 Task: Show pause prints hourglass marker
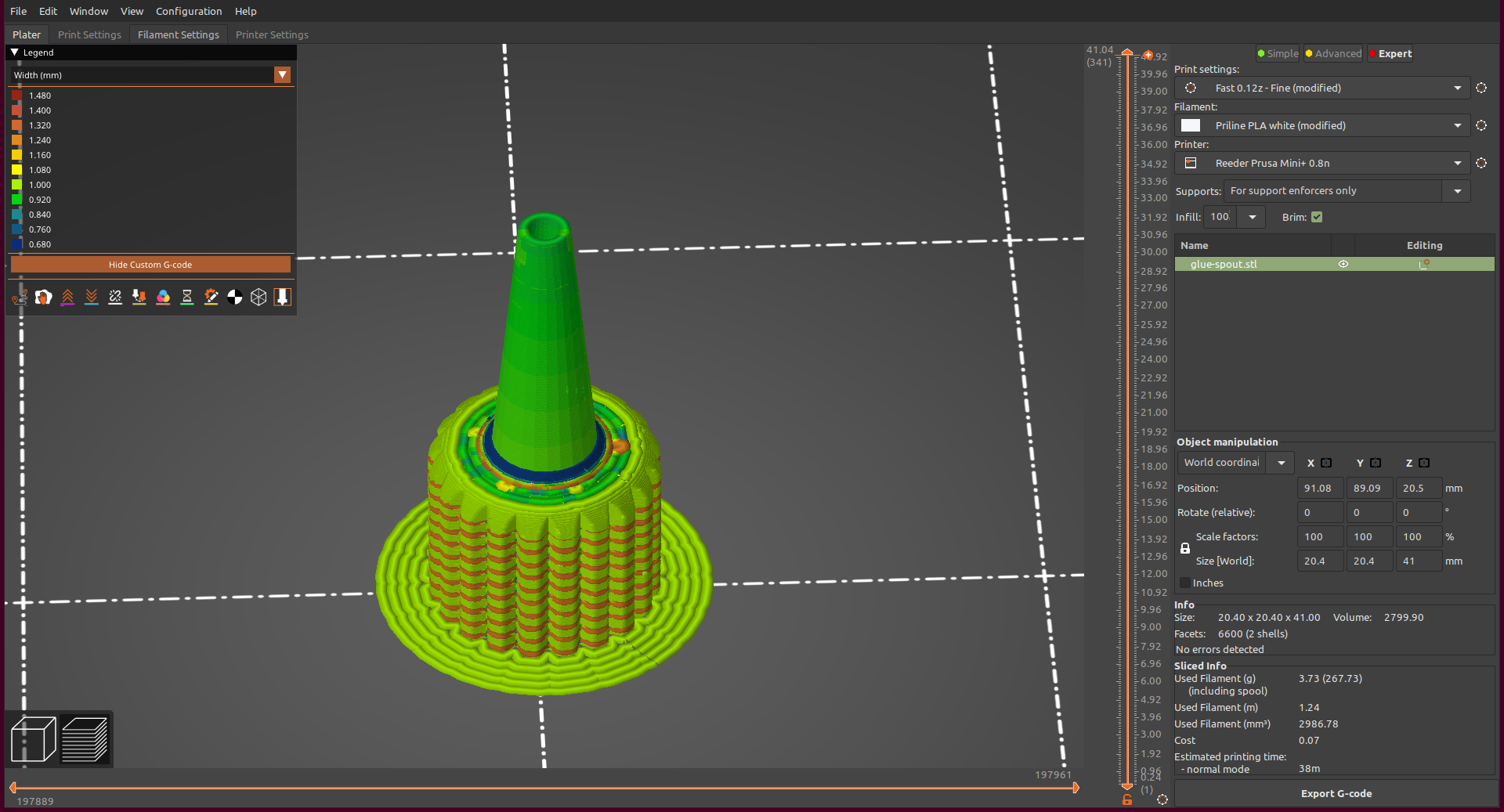click(x=186, y=297)
